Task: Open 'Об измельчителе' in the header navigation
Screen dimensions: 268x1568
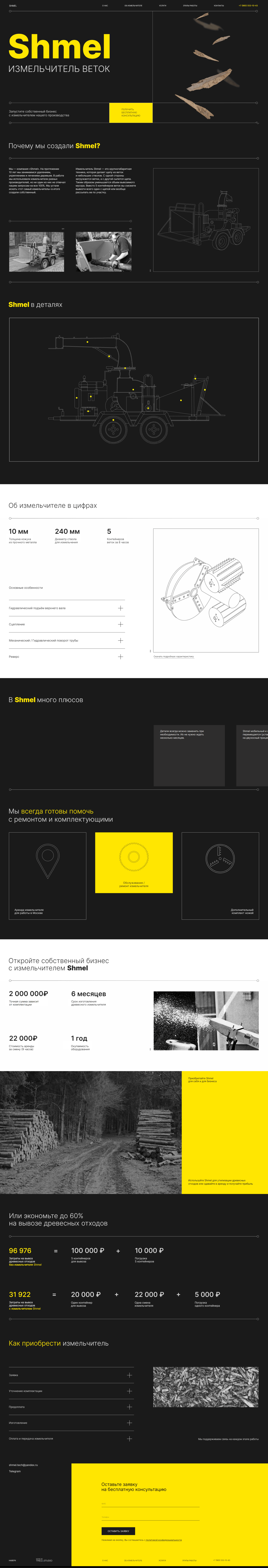Action: (x=133, y=5)
